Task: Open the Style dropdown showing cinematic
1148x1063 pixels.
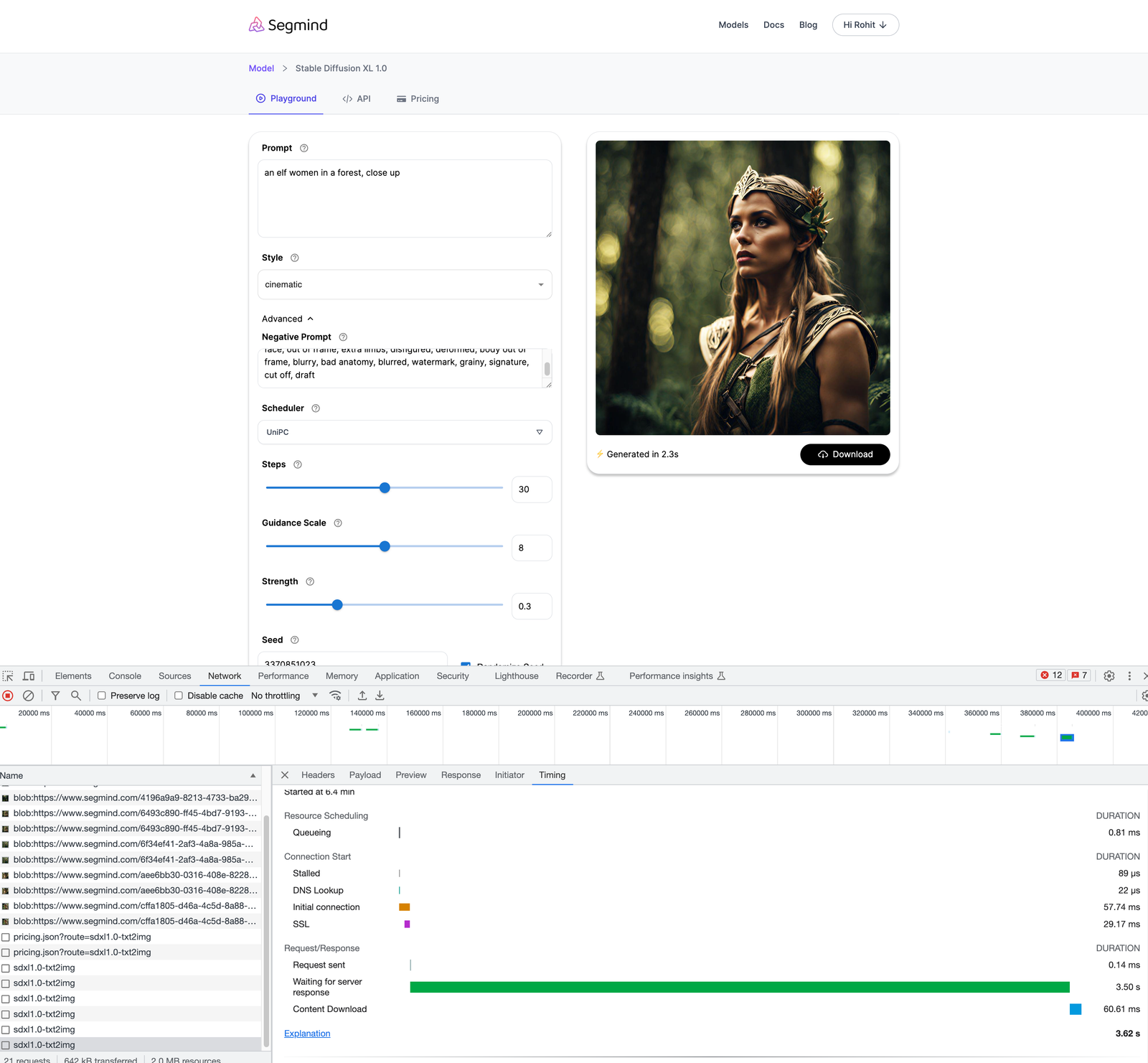Action: 404,285
